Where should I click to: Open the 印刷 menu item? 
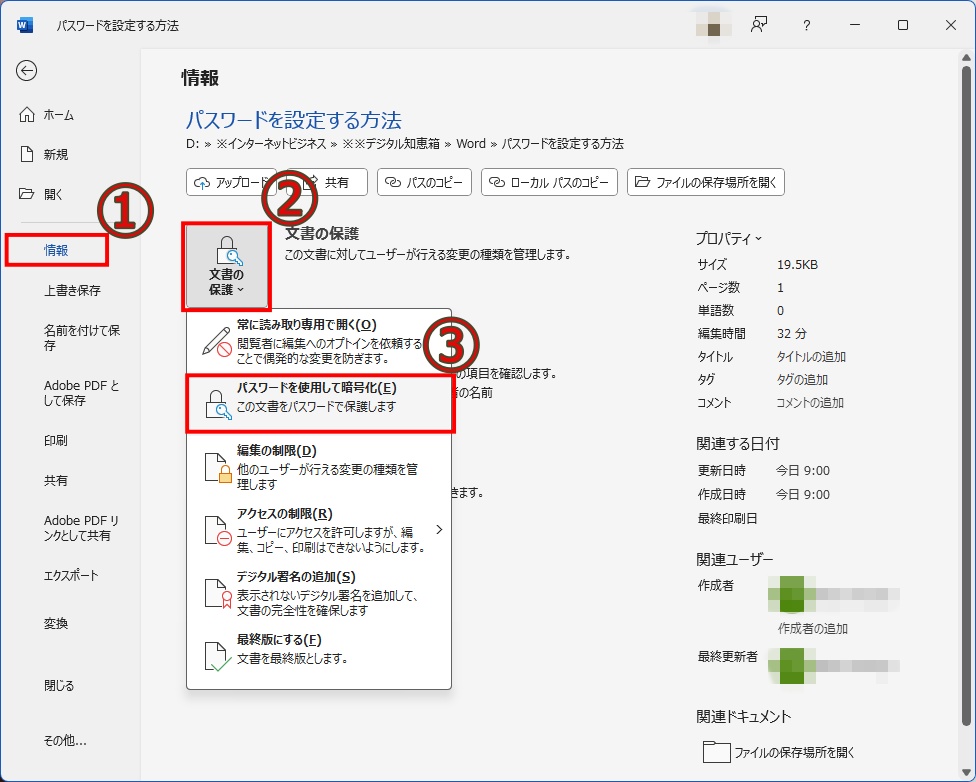point(55,438)
